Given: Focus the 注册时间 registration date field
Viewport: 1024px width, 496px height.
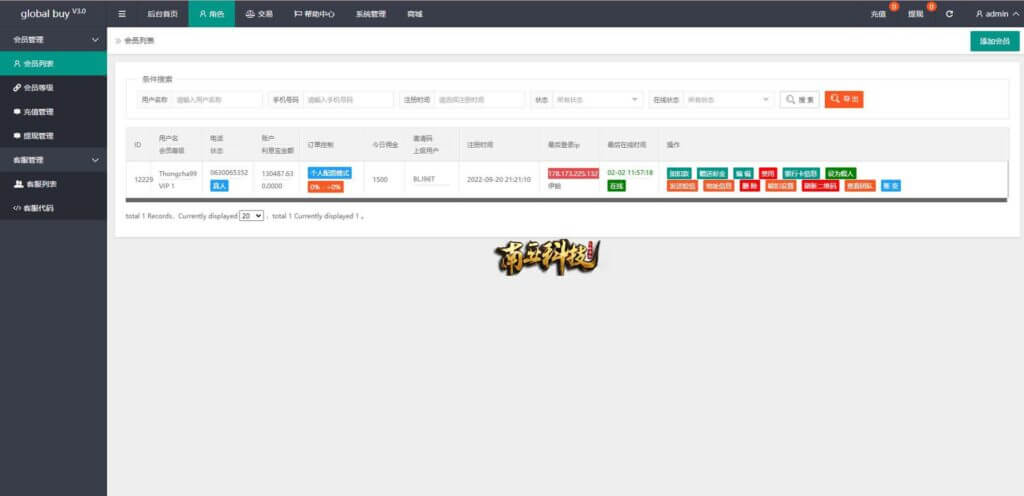Looking at the screenshot, I should [x=480, y=100].
